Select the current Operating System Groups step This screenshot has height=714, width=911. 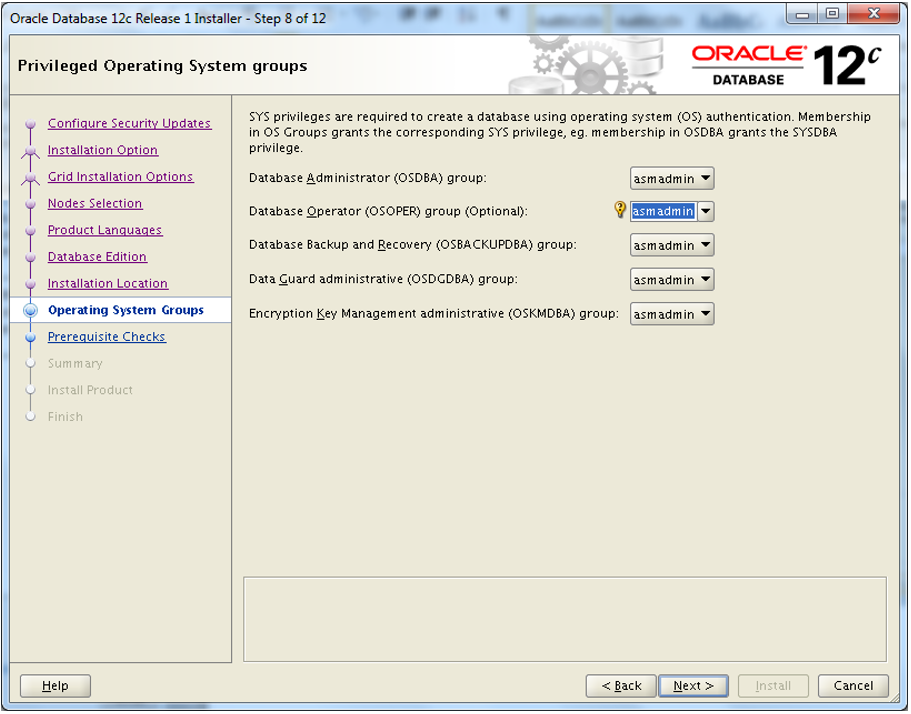125,310
